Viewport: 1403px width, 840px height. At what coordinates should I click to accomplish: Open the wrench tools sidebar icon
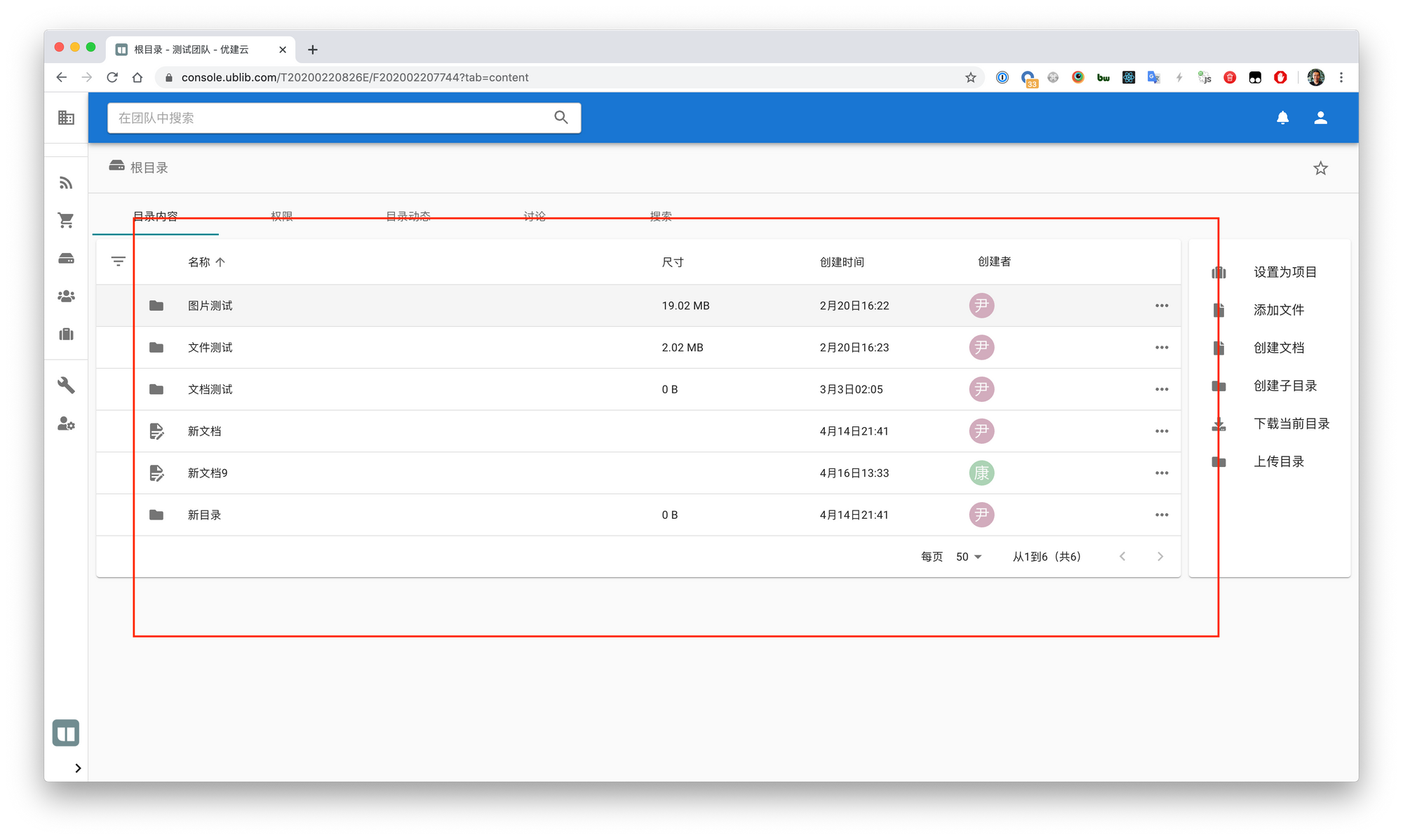(66, 385)
